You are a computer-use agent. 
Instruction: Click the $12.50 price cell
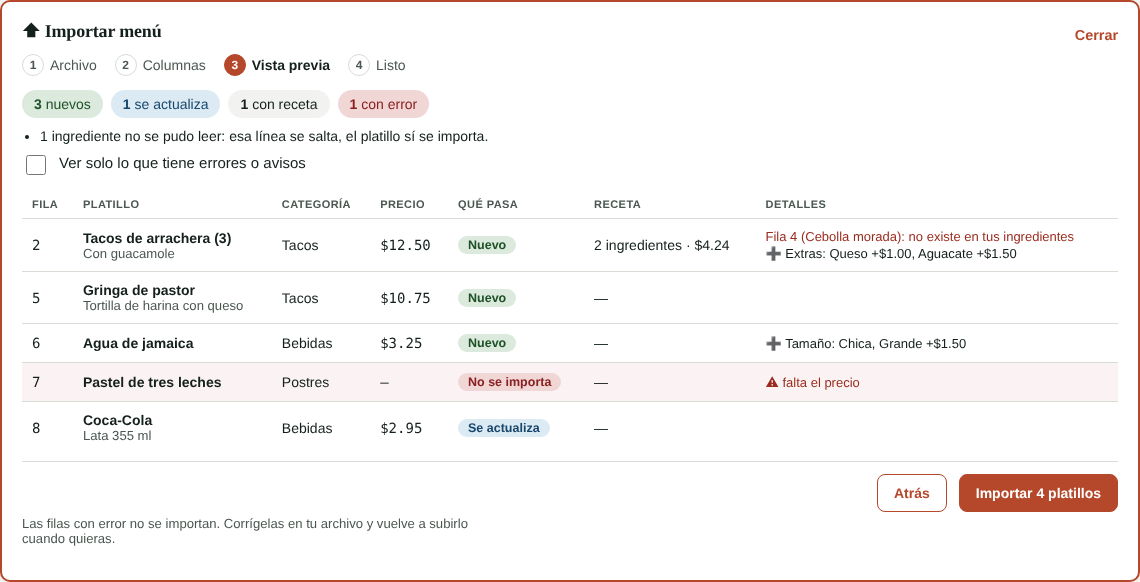405,246
